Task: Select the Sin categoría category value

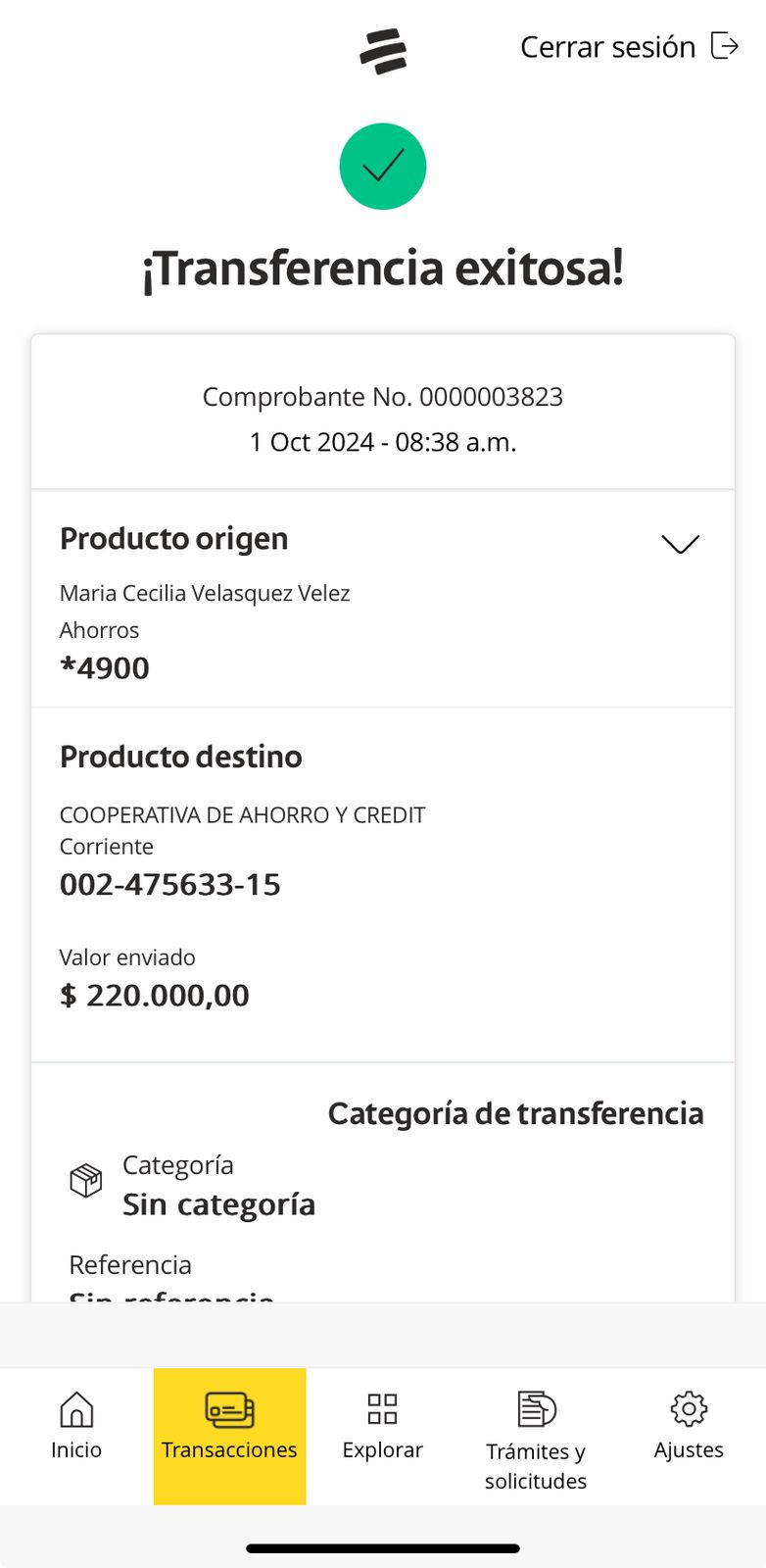Action: pyautogui.click(x=218, y=1204)
